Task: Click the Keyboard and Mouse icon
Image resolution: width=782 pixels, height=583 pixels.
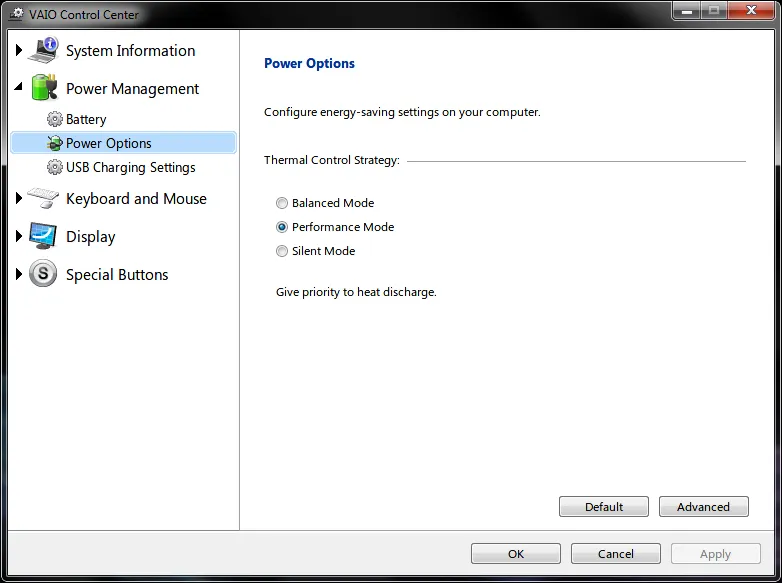Action: point(43,198)
